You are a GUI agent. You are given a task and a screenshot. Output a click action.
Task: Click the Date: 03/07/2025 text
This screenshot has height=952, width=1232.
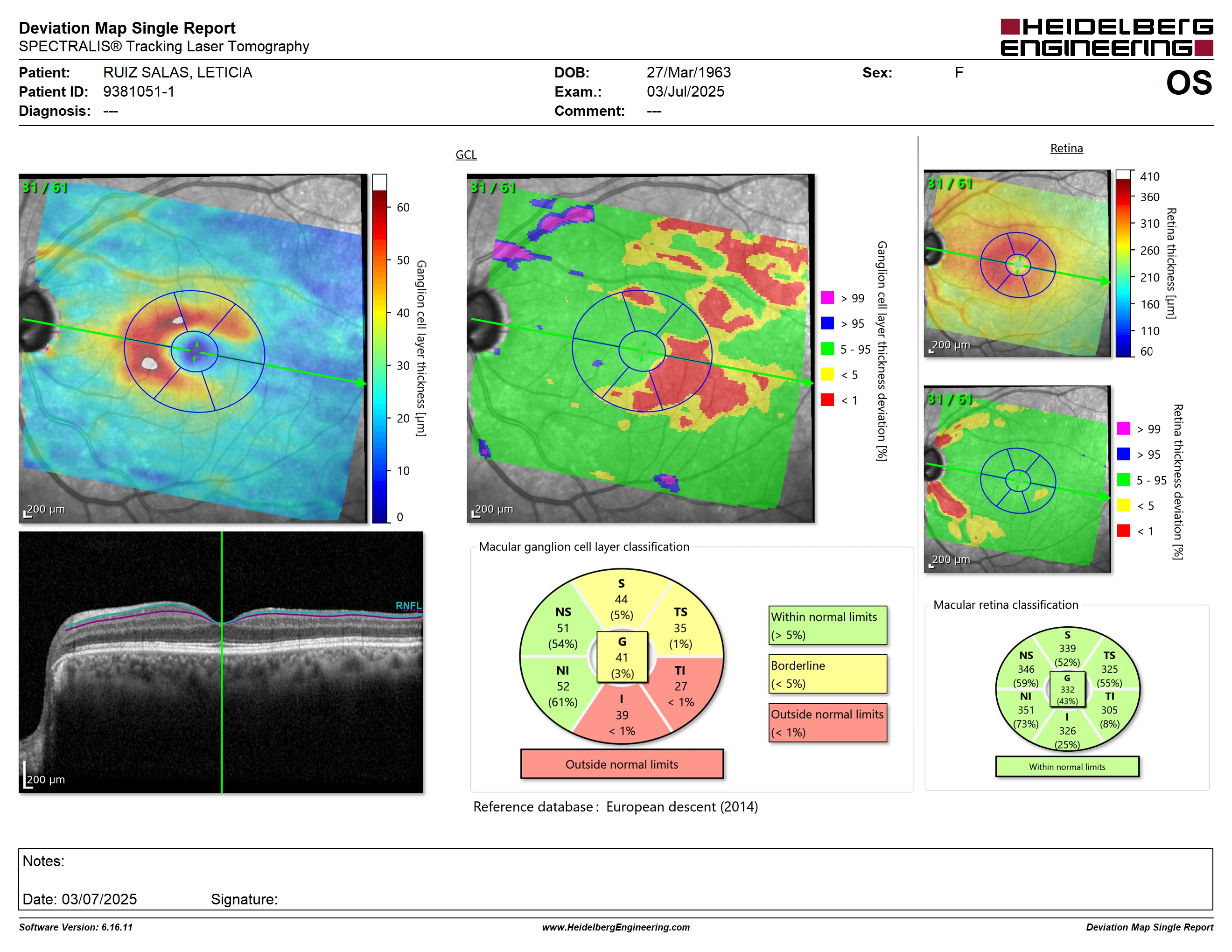(79, 899)
